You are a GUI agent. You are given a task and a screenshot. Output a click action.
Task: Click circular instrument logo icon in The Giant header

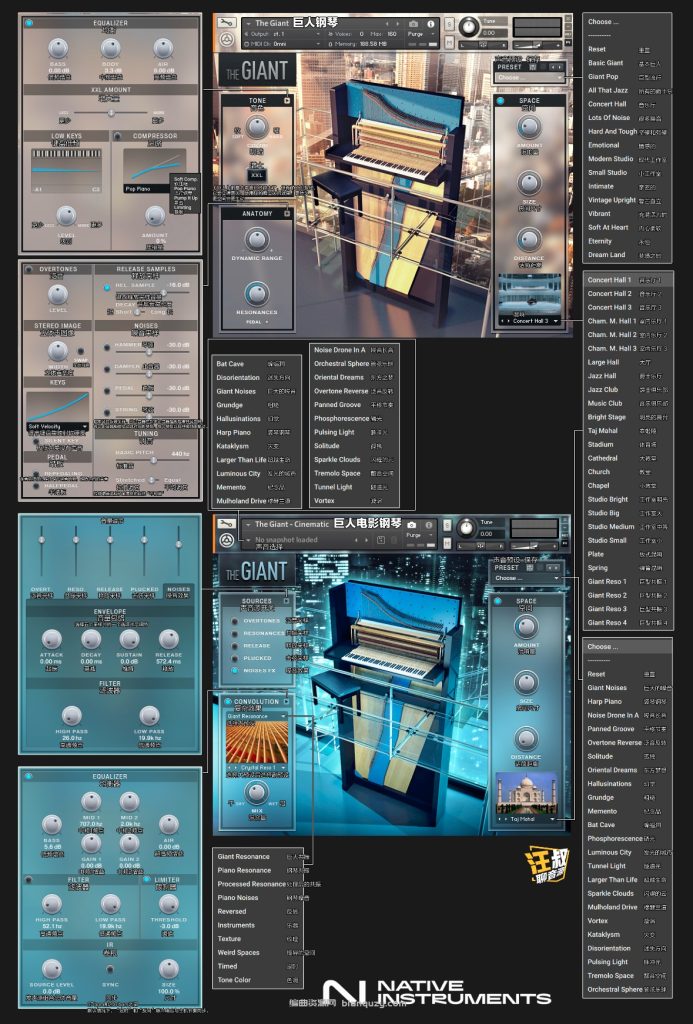[x=227, y=40]
